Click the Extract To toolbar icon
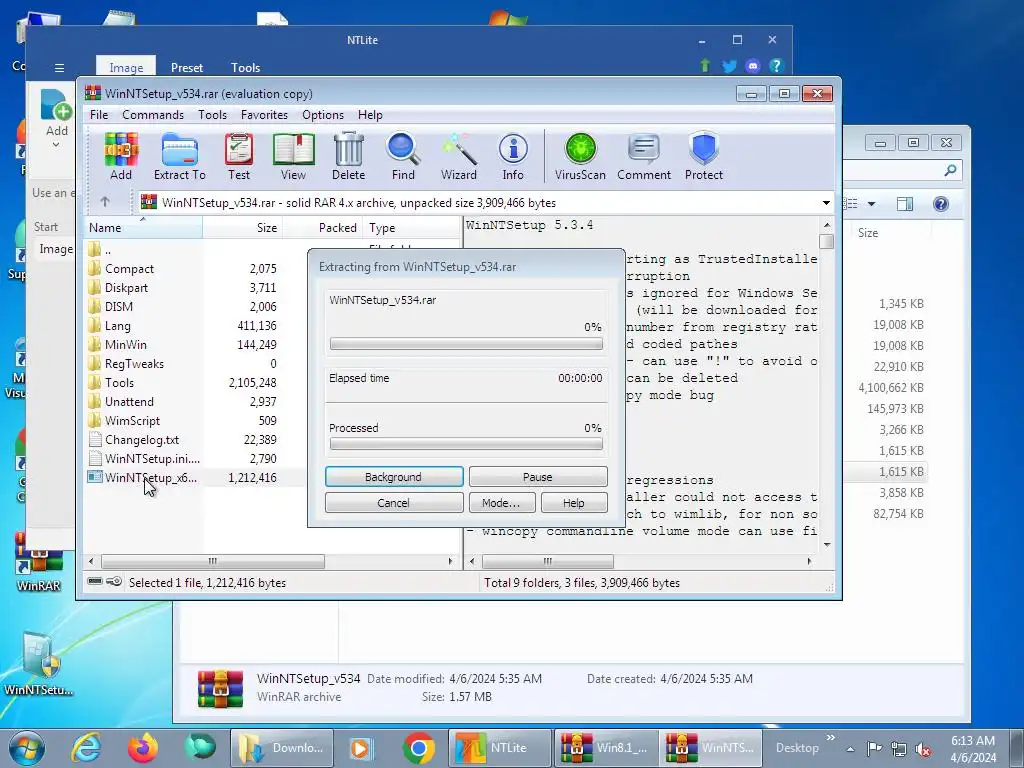Screen dimensions: 1024x768 (180, 157)
